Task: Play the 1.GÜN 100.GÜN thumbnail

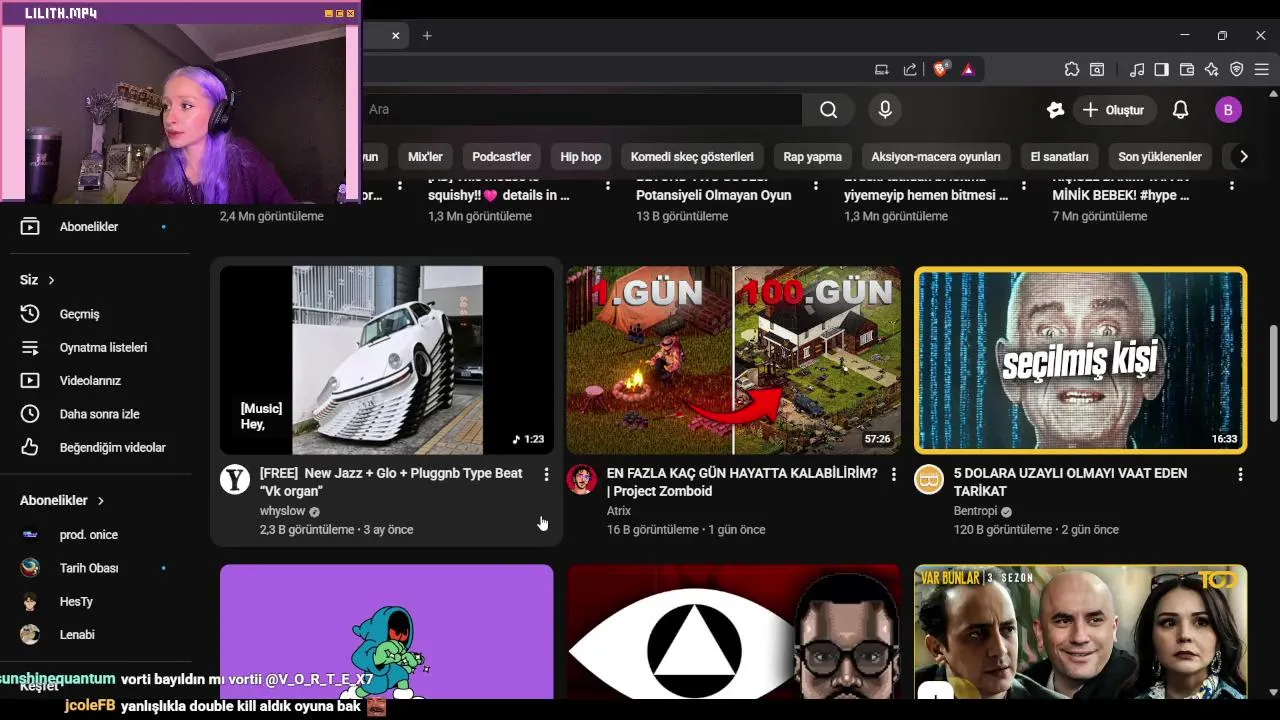Action: coord(734,360)
